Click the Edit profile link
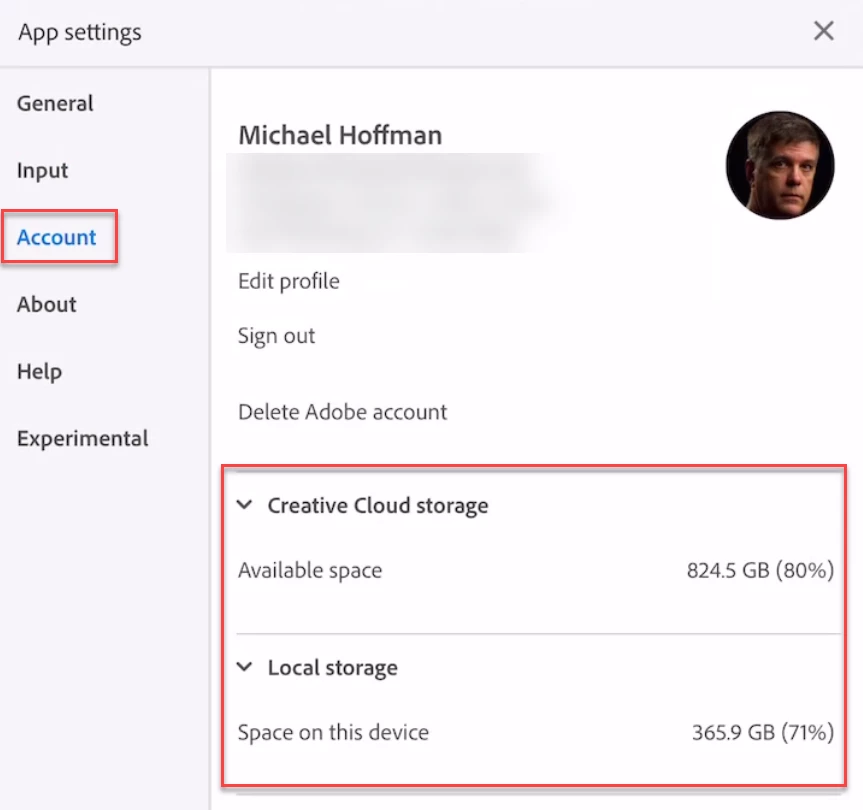 (288, 281)
